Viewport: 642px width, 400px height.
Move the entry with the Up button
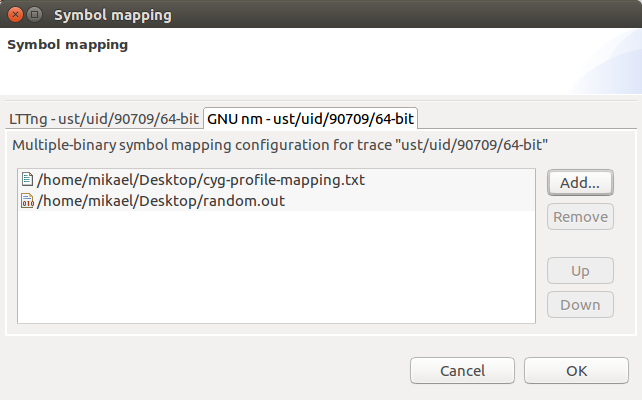[580, 271]
